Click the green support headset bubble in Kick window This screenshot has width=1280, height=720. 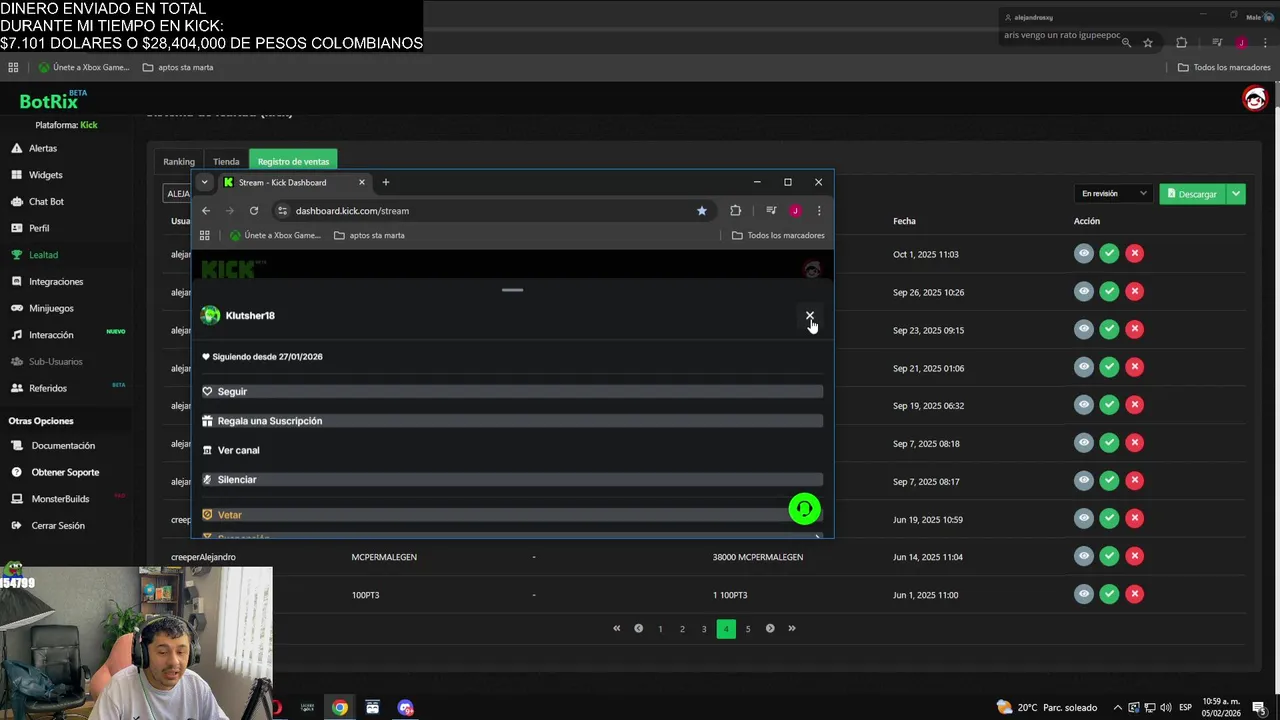(x=804, y=509)
